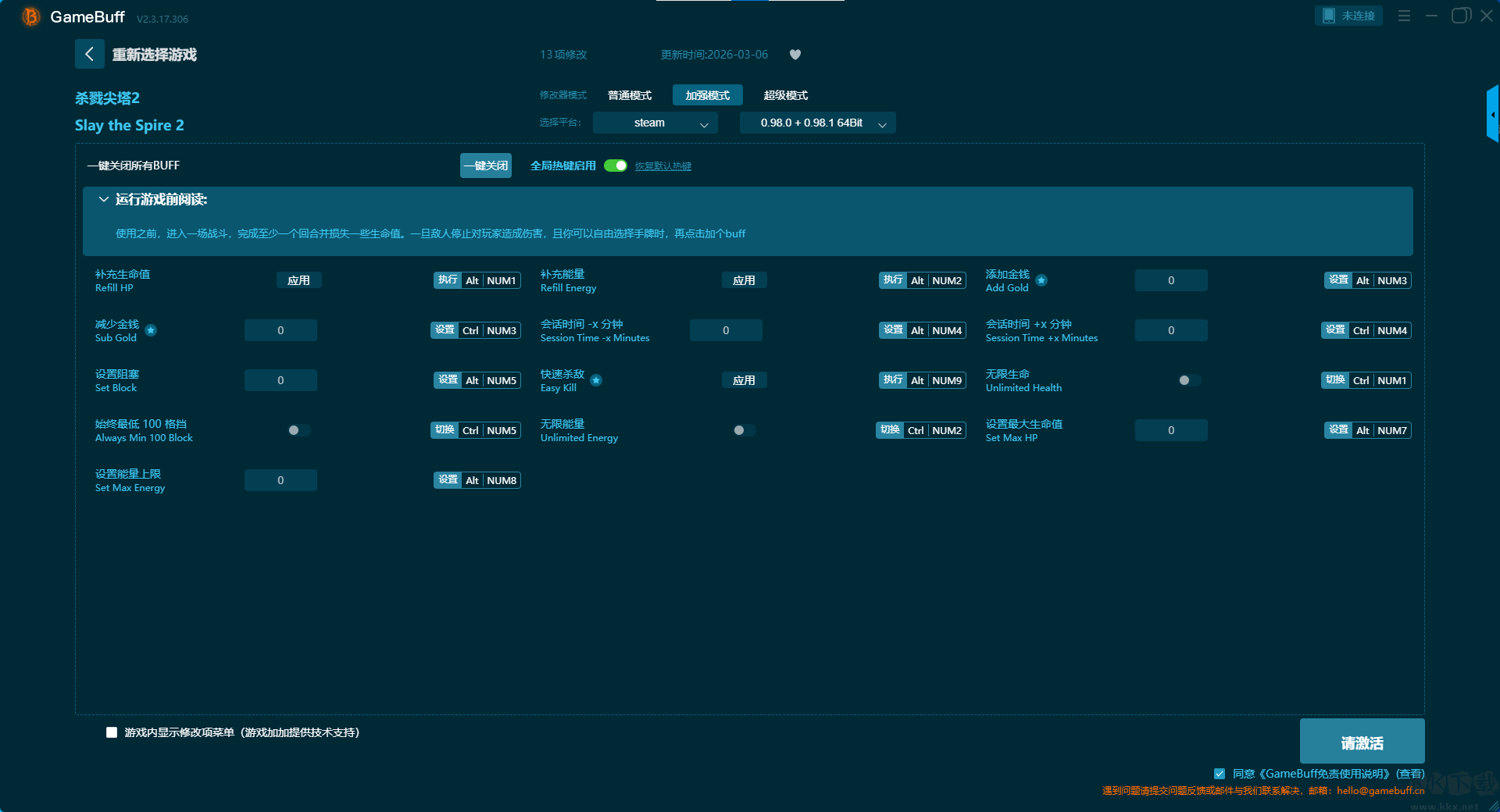Viewport: 1500px width, 812px height.
Task: Toggle the global hotkey enable switch
Action: 616,166
